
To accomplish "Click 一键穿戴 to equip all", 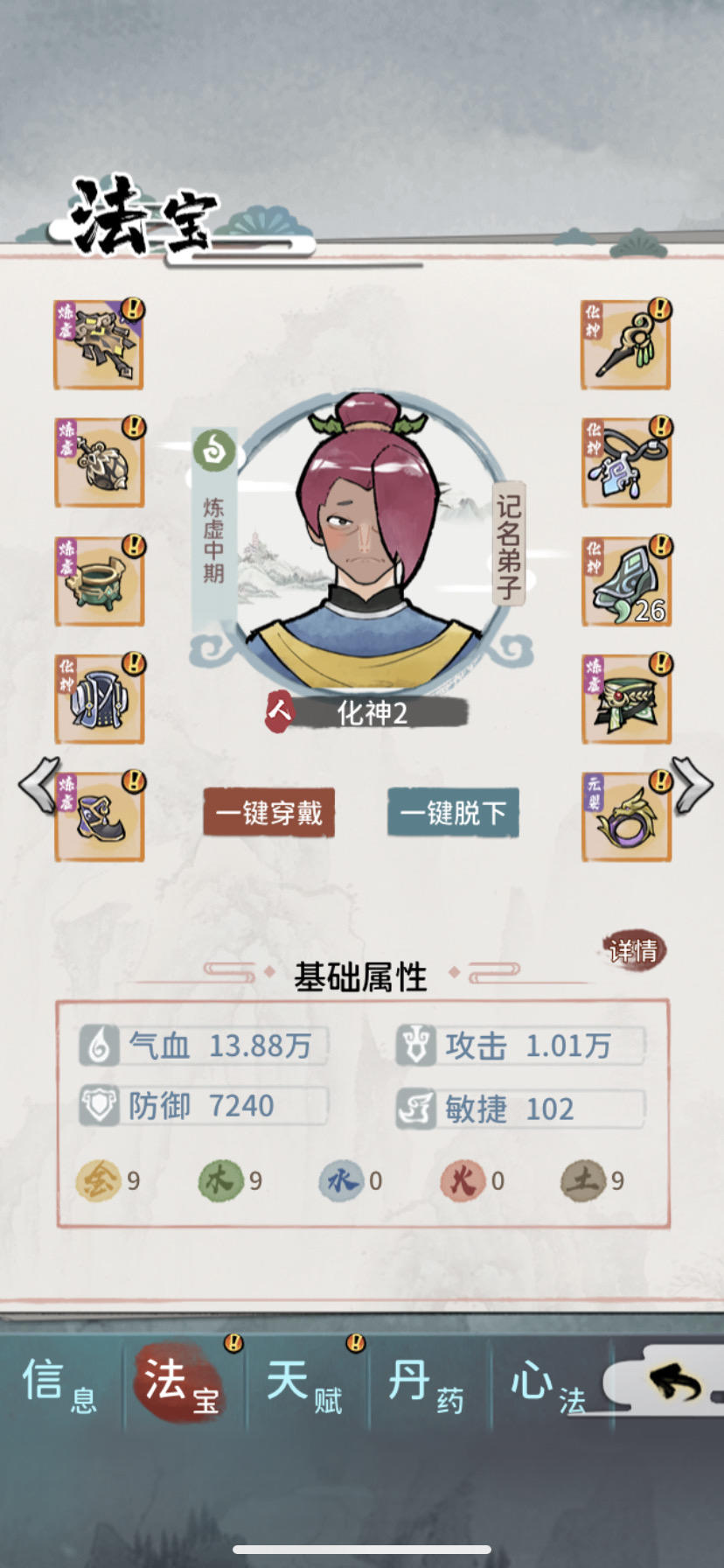I will [x=269, y=813].
